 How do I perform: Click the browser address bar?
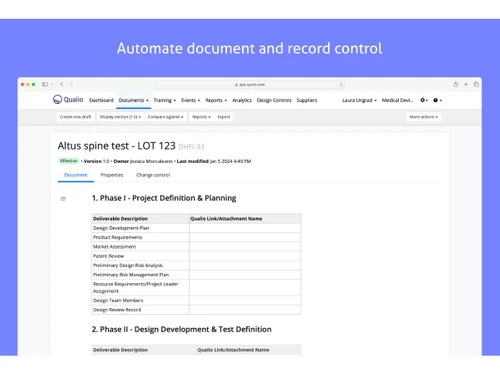click(250, 85)
